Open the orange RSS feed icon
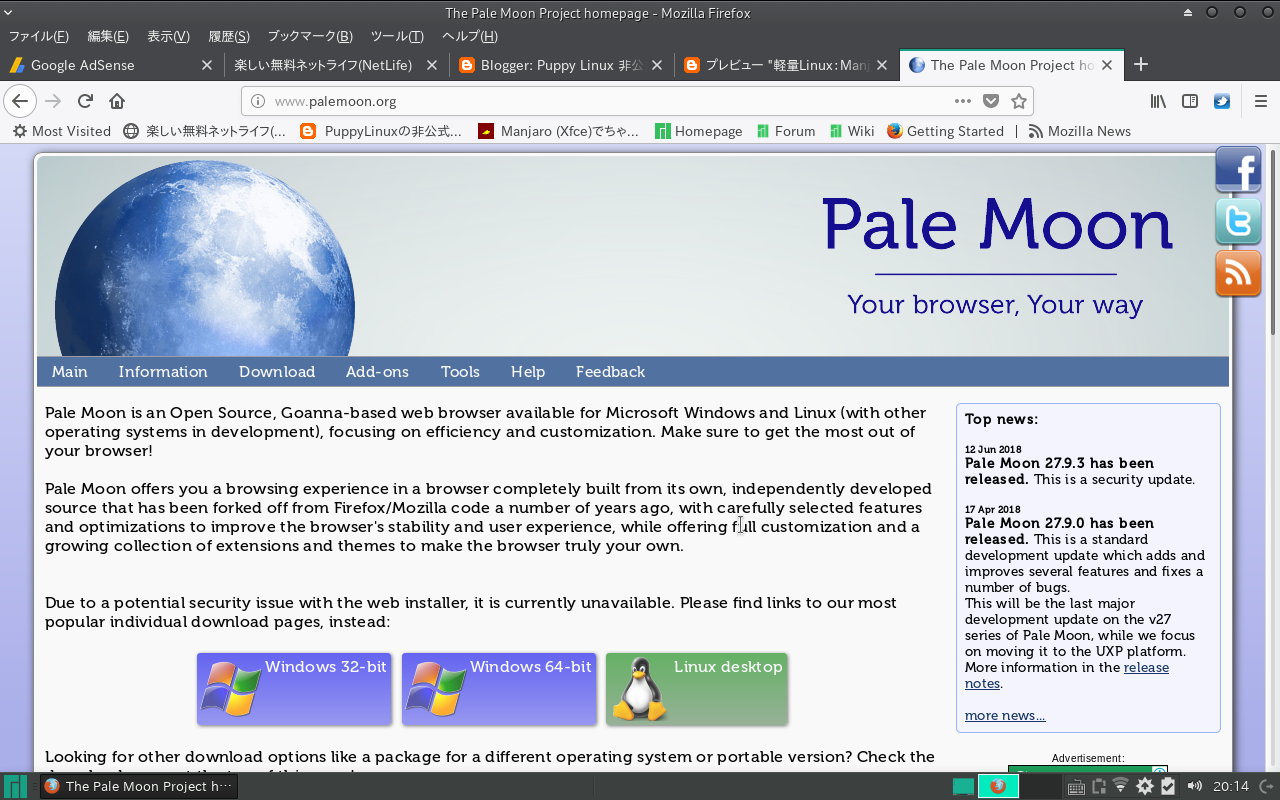The image size is (1280, 800). [x=1238, y=274]
